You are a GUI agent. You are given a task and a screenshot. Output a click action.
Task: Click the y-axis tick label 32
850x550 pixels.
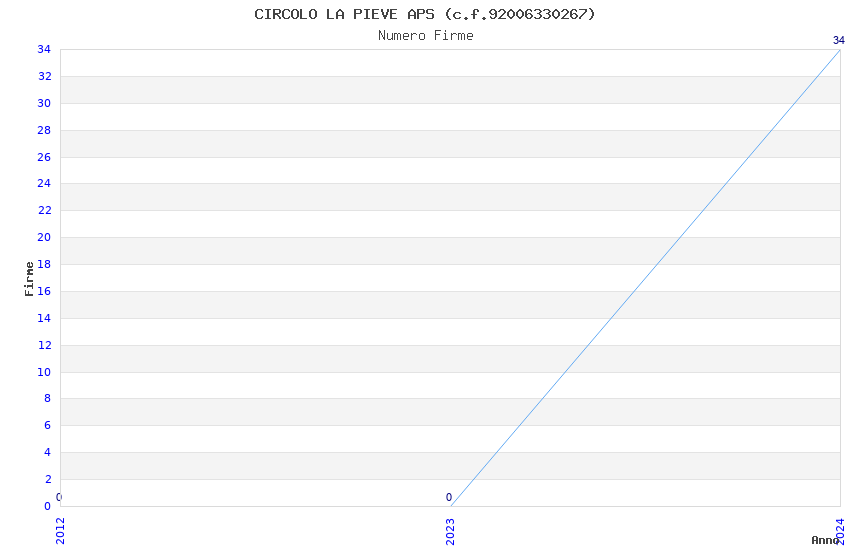44,76
